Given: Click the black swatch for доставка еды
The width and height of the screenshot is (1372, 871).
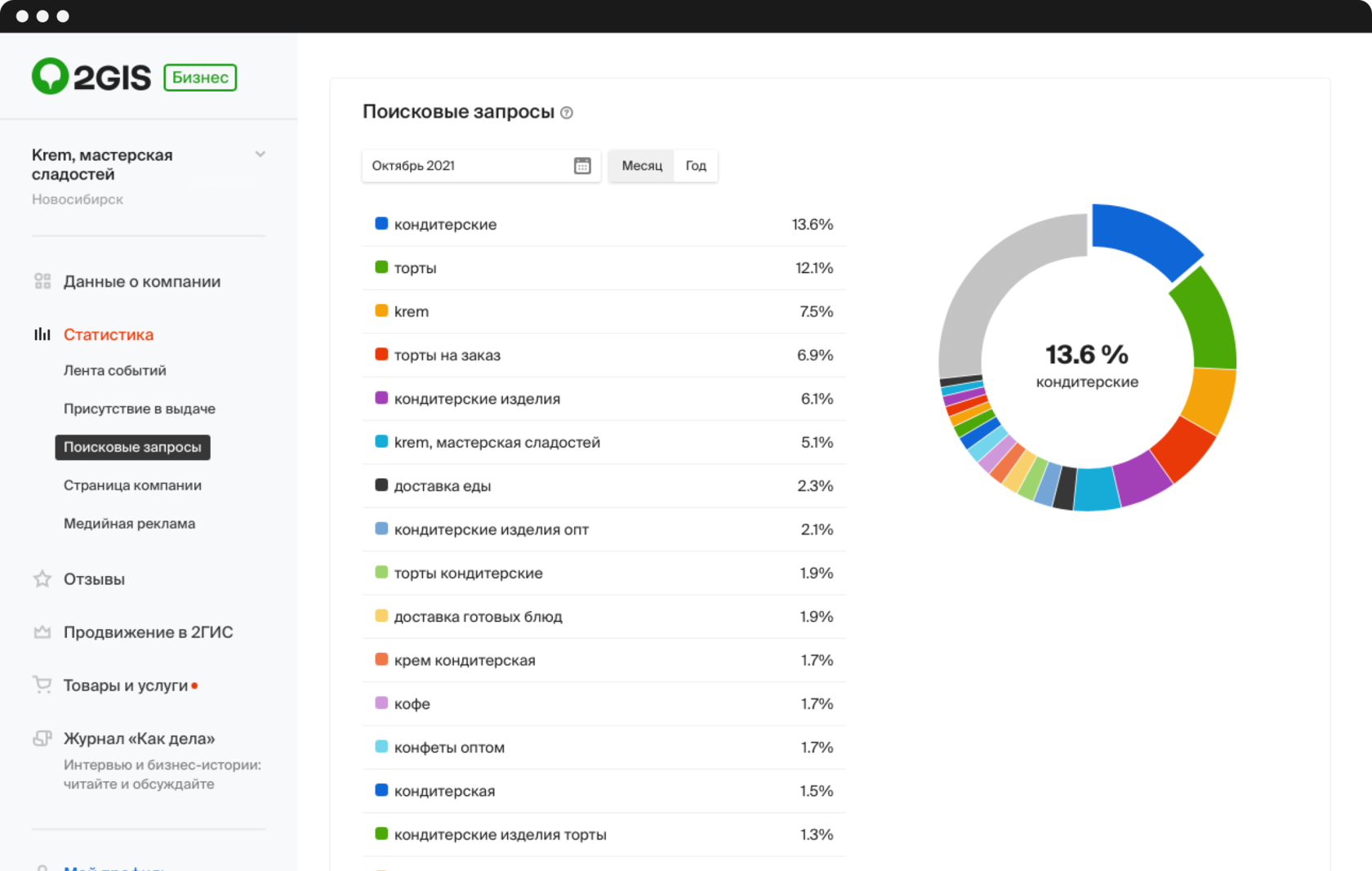Looking at the screenshot, I should [381, 485].
